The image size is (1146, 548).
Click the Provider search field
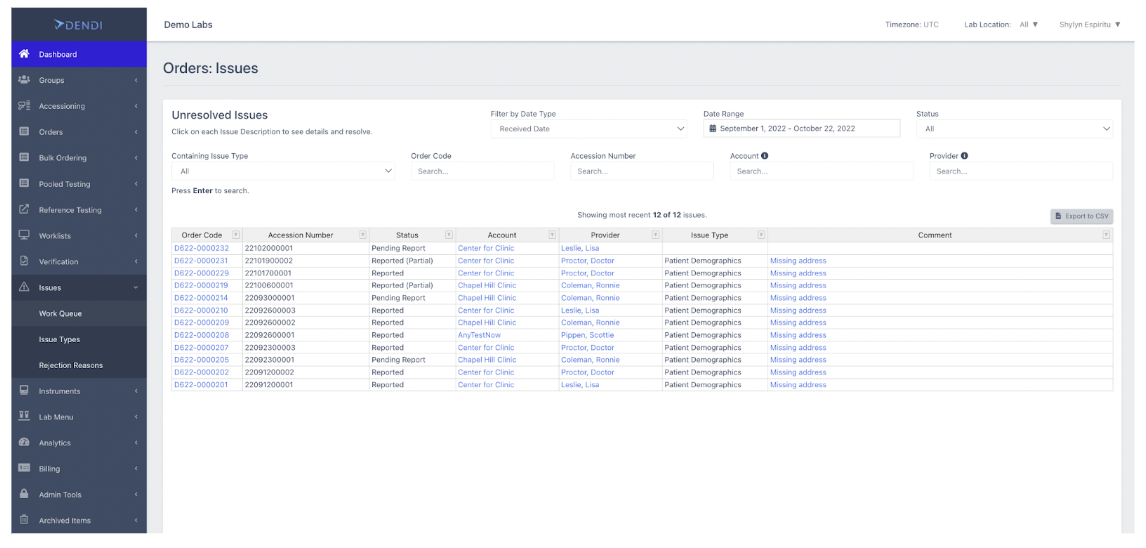pos(1021,171)
